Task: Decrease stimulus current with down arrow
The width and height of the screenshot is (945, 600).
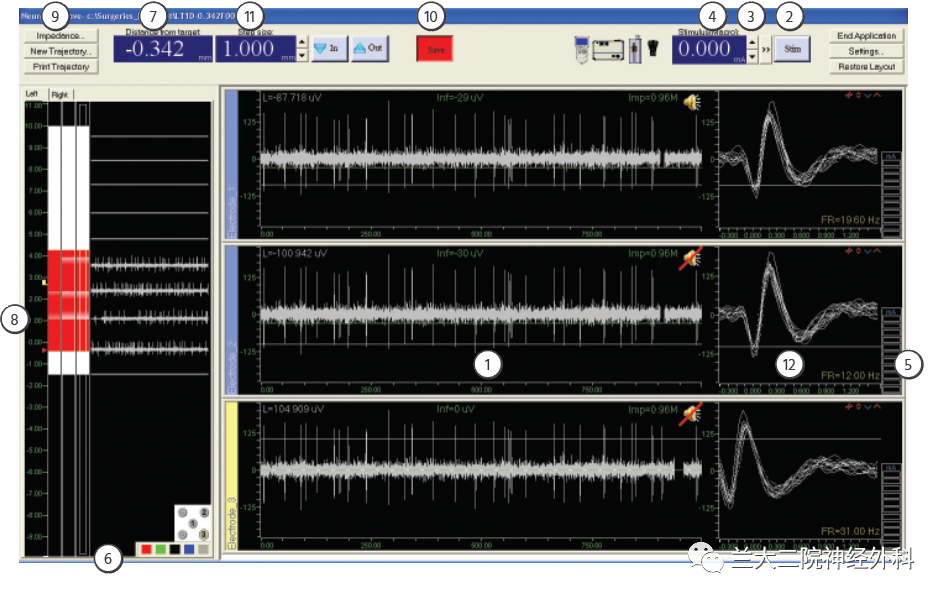Action: (x=752, y=57)
